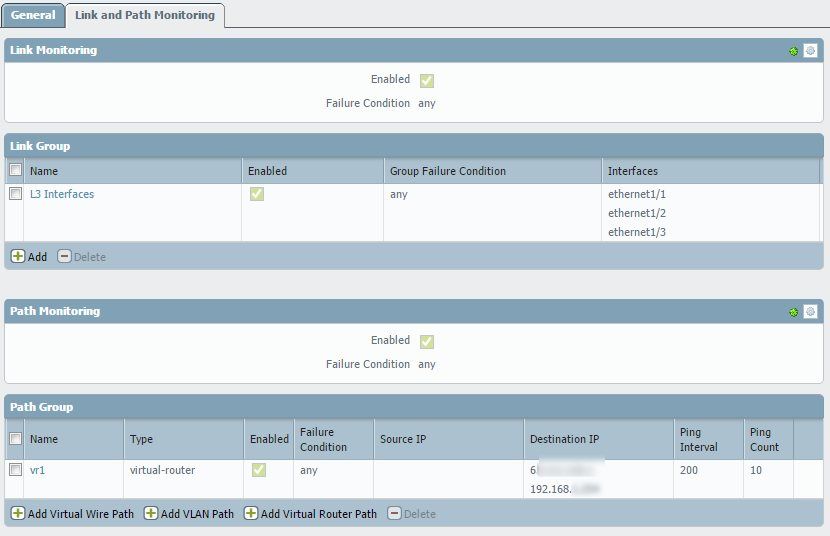Select all rows in Path Group header checkbox

15,439
